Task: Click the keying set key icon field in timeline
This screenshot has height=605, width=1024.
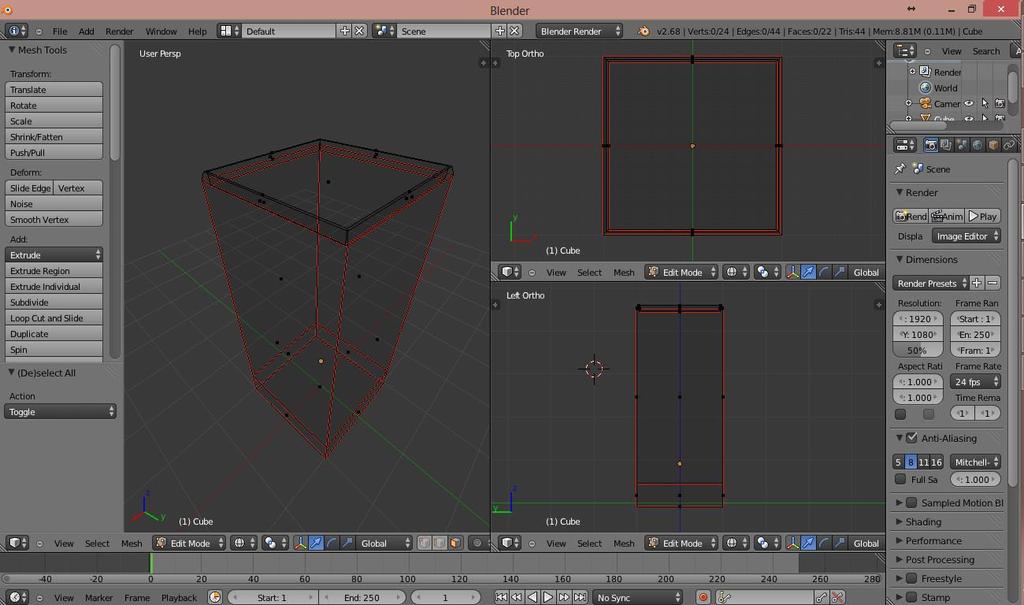Action: click(764, 597)
